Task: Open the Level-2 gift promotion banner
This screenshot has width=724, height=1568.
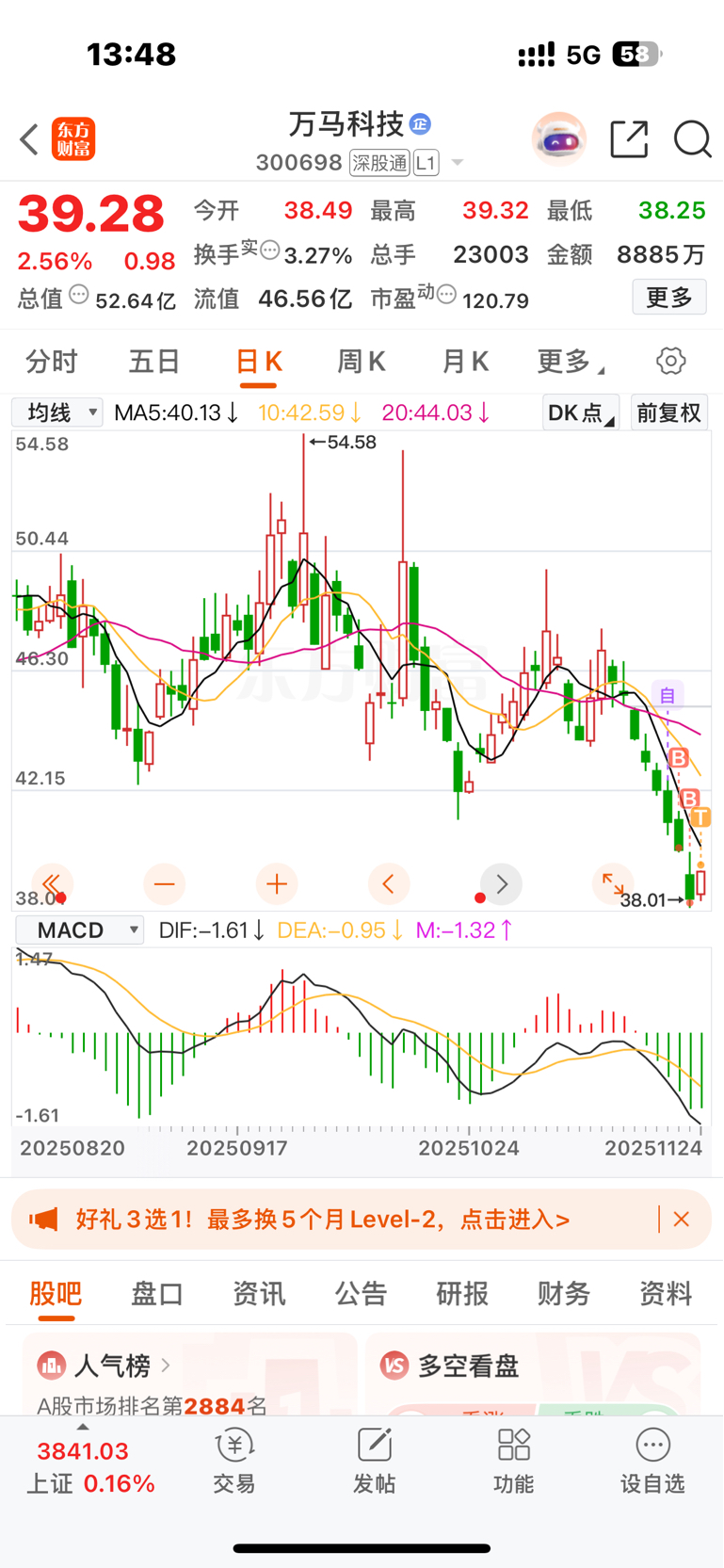Action: [362, 1220]
